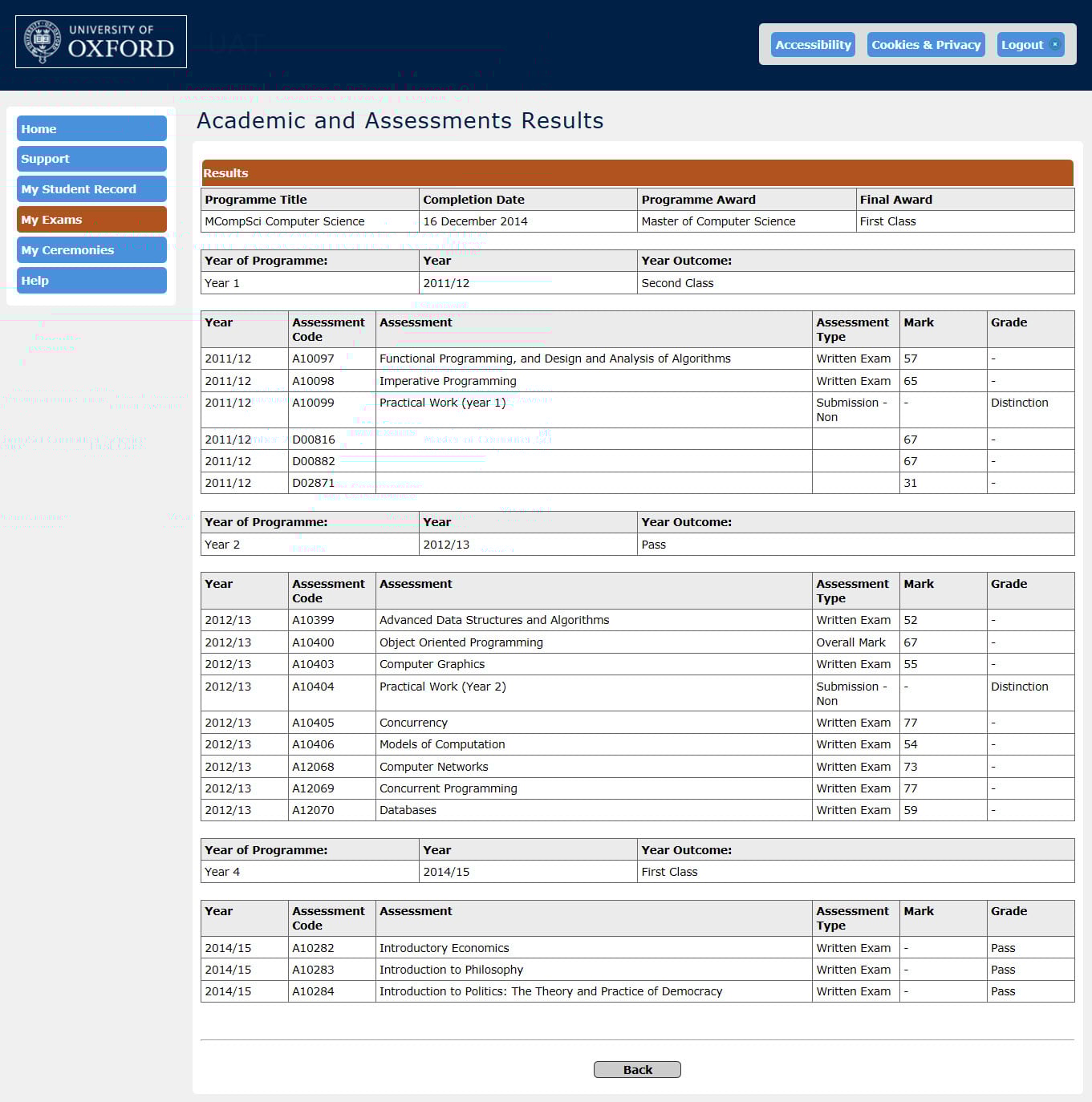Open the Support sidebar item

(x=91, y=159)
